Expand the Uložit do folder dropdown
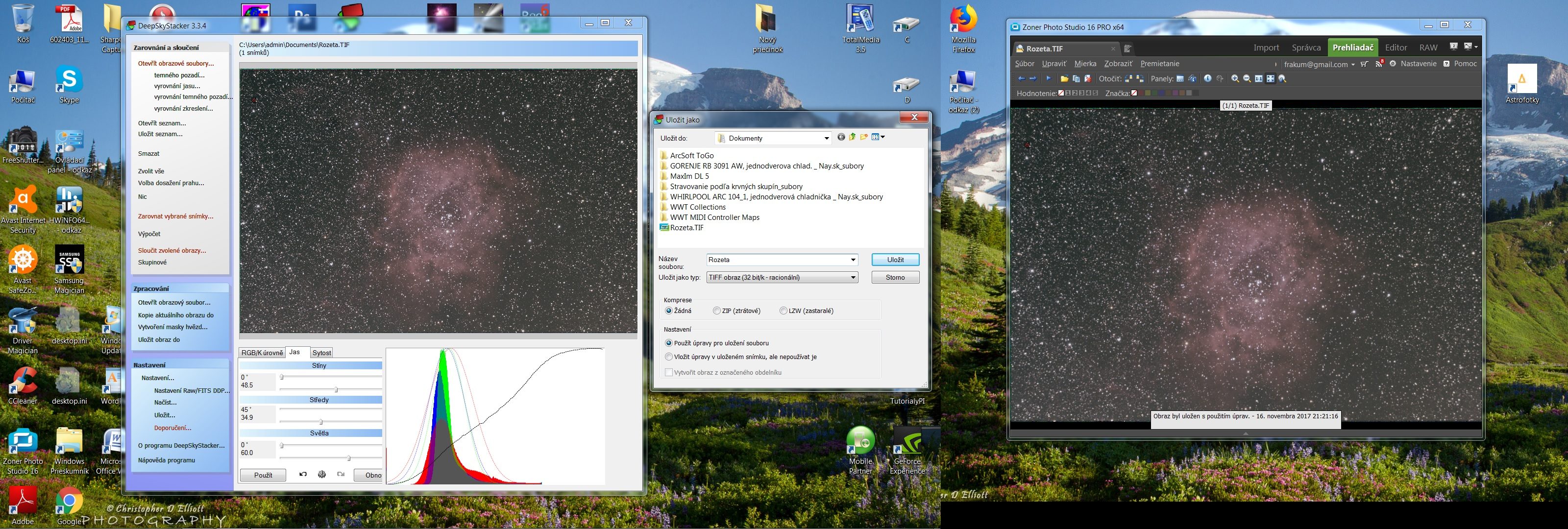The width and height of the screenshot is (1568, 529). (x=826, y=138)
